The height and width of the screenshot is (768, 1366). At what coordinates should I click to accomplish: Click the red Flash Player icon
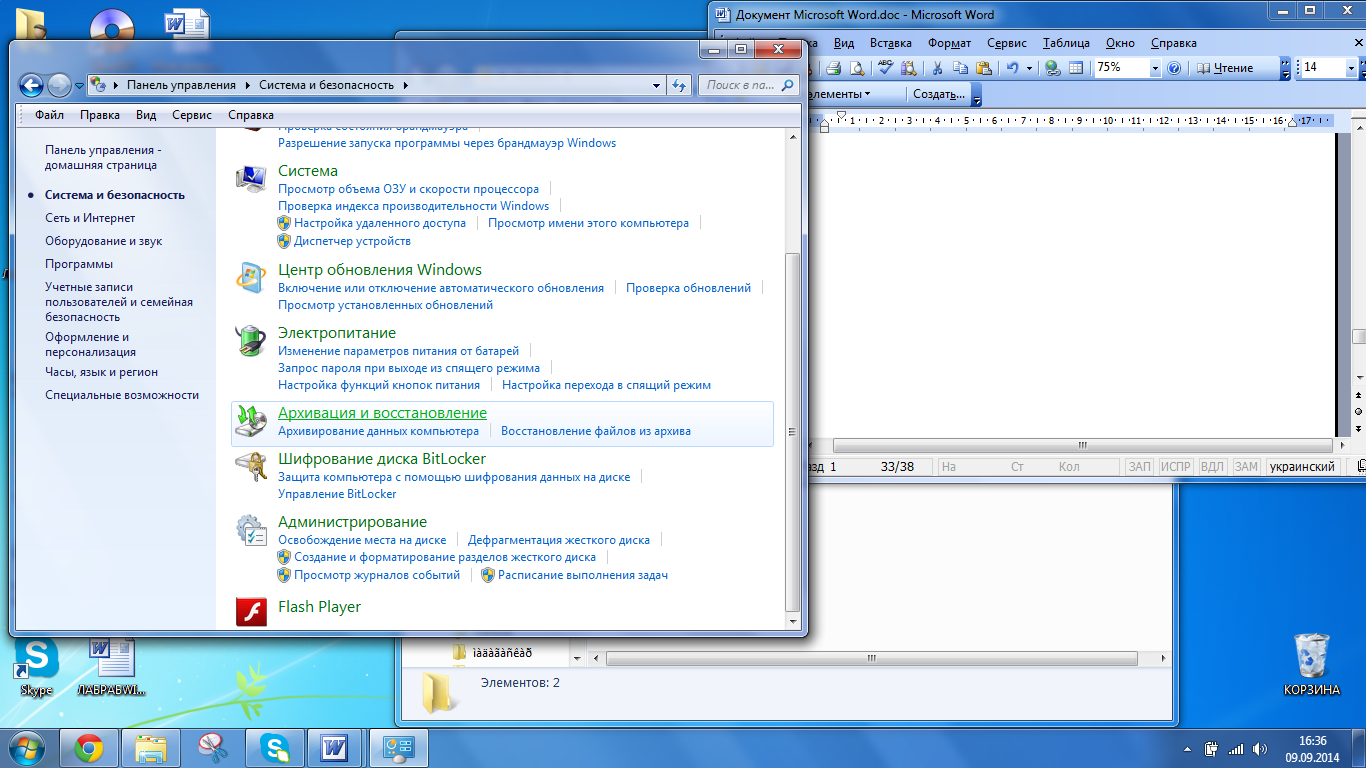pos(251,611)
